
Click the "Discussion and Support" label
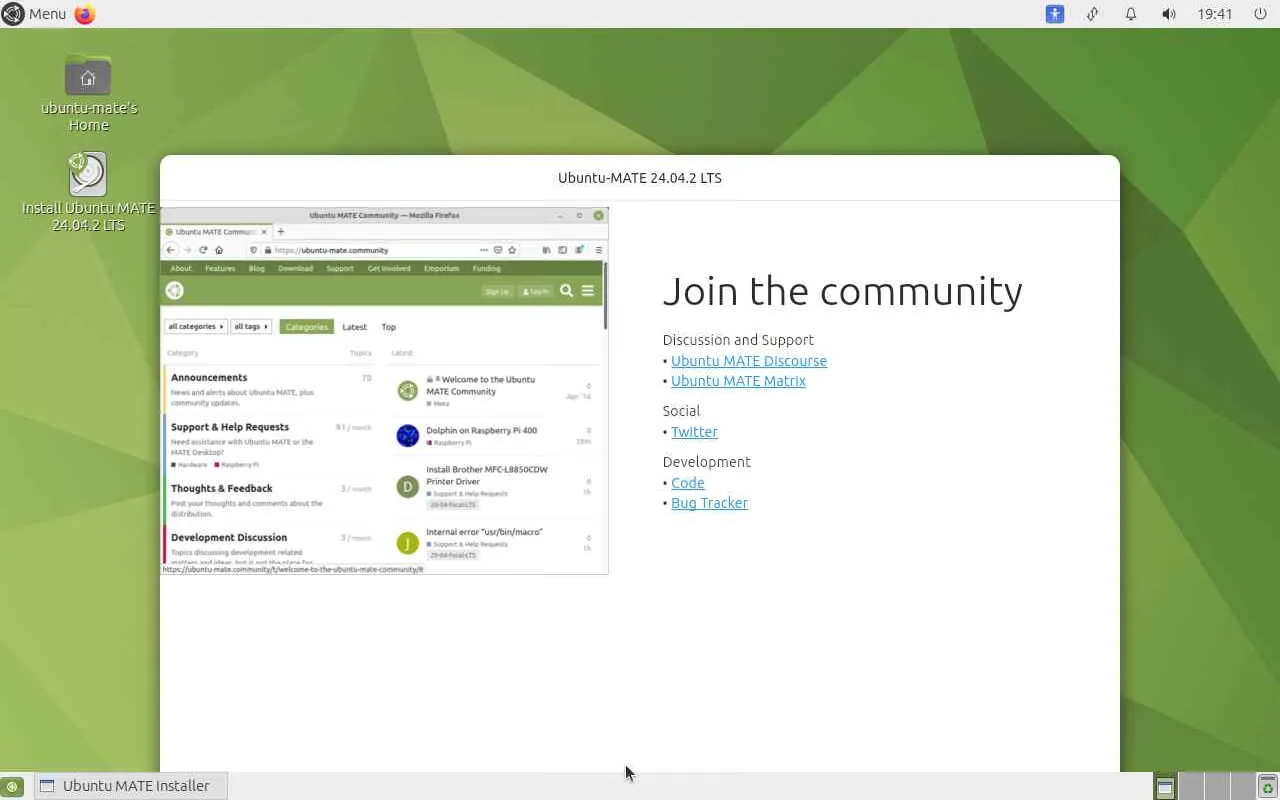738,340
